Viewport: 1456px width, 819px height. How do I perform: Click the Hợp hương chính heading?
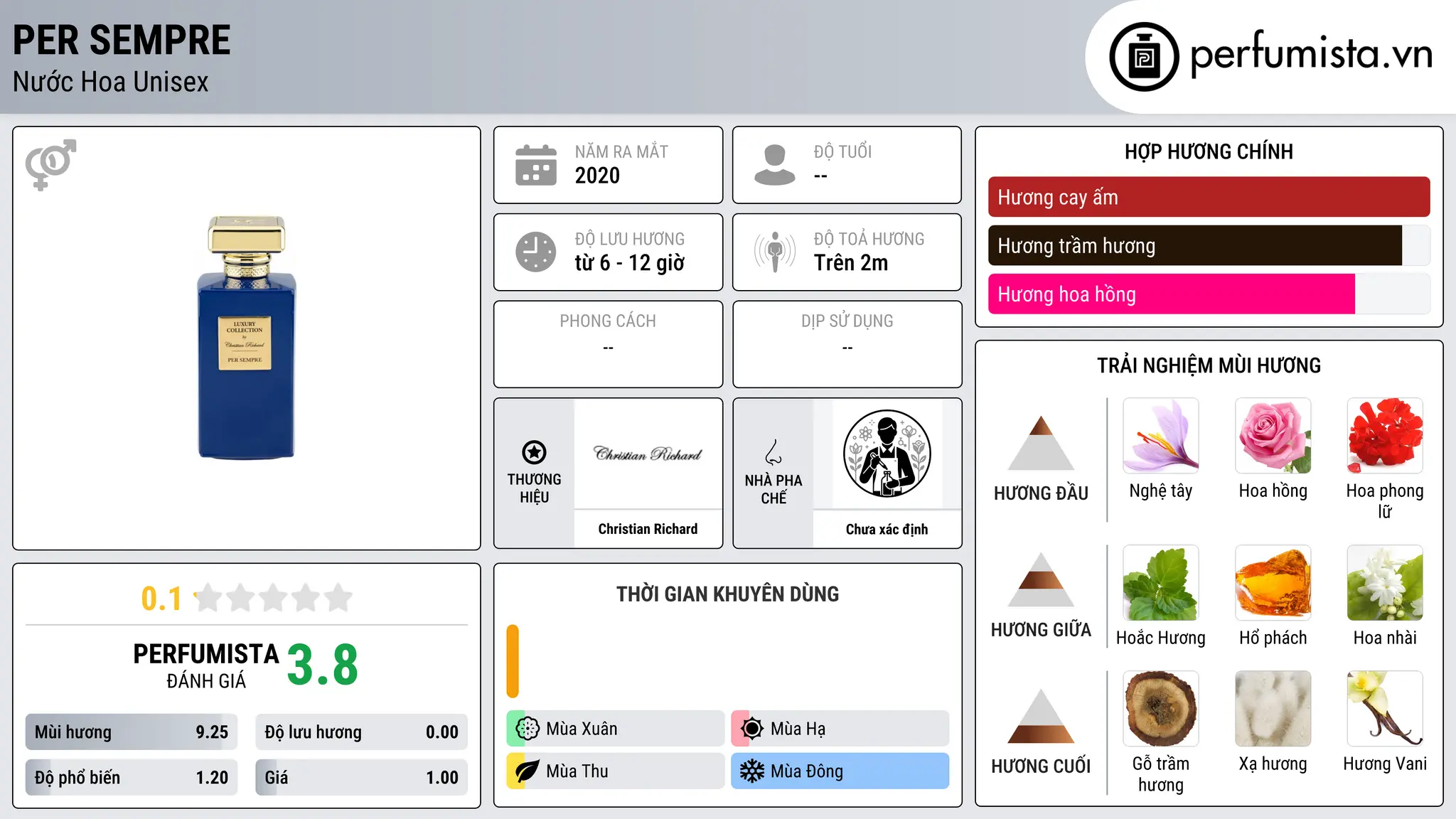click(1209, 151)
